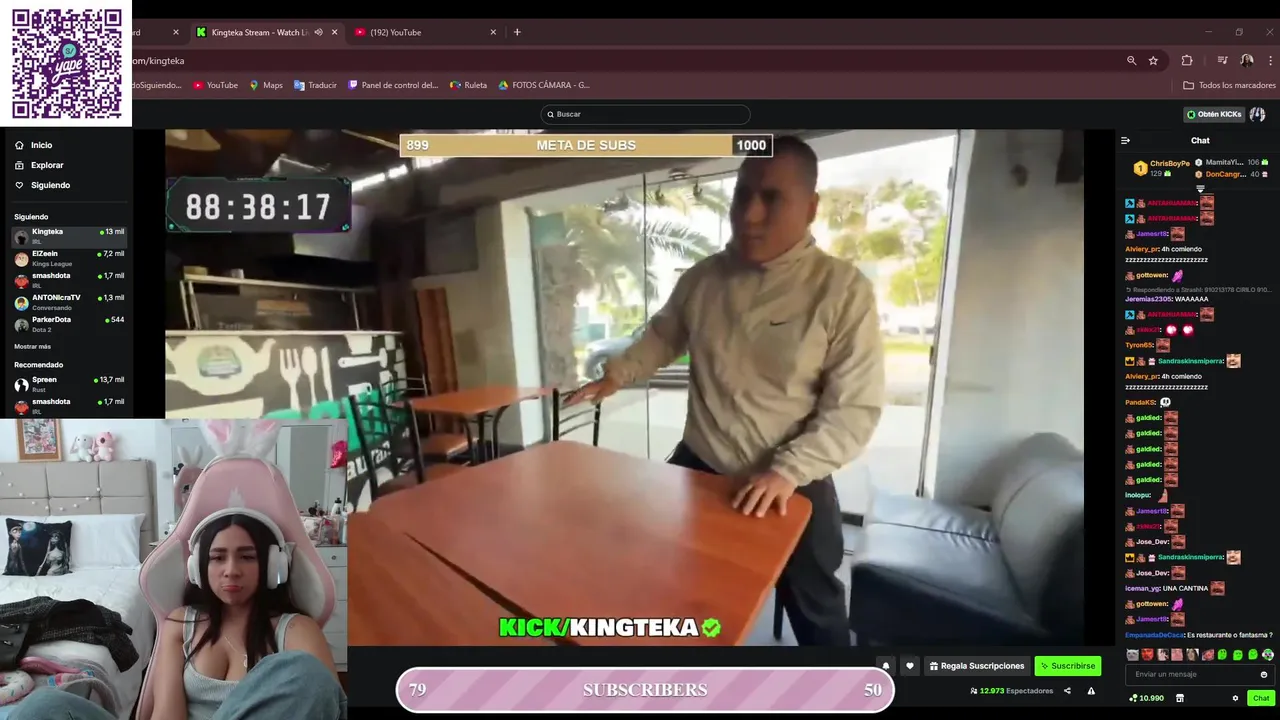Select the Kingteka channel in Siguiendo list
Image resolution: width=1280 pixels, height=720 pixels.
[x=68, y=236]
